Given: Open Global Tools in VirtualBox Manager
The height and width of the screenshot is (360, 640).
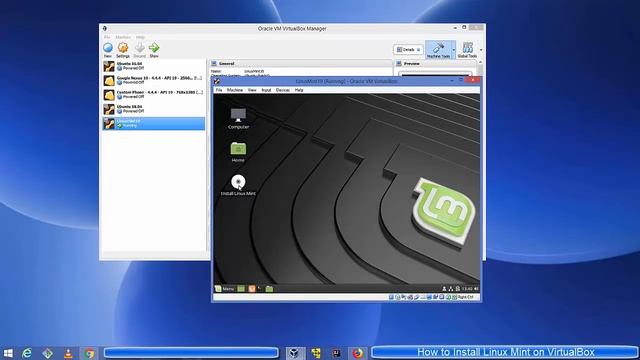Looking at the screenshot, I should pyautogui.click(x=467, y=50).
